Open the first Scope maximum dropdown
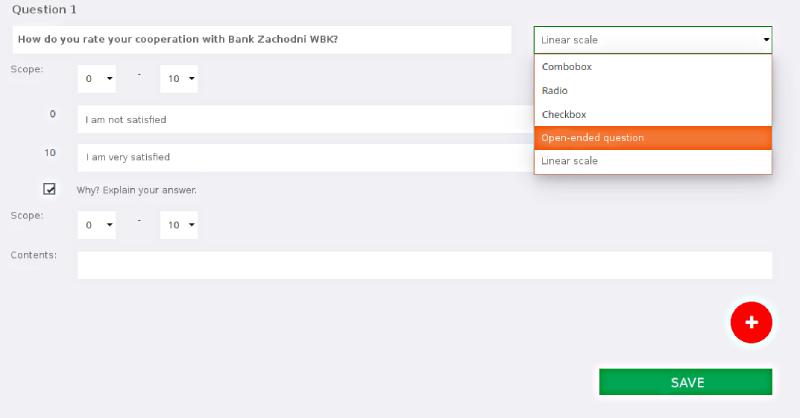This screenshot has width=800, height=418. click(x=179, y=79)
